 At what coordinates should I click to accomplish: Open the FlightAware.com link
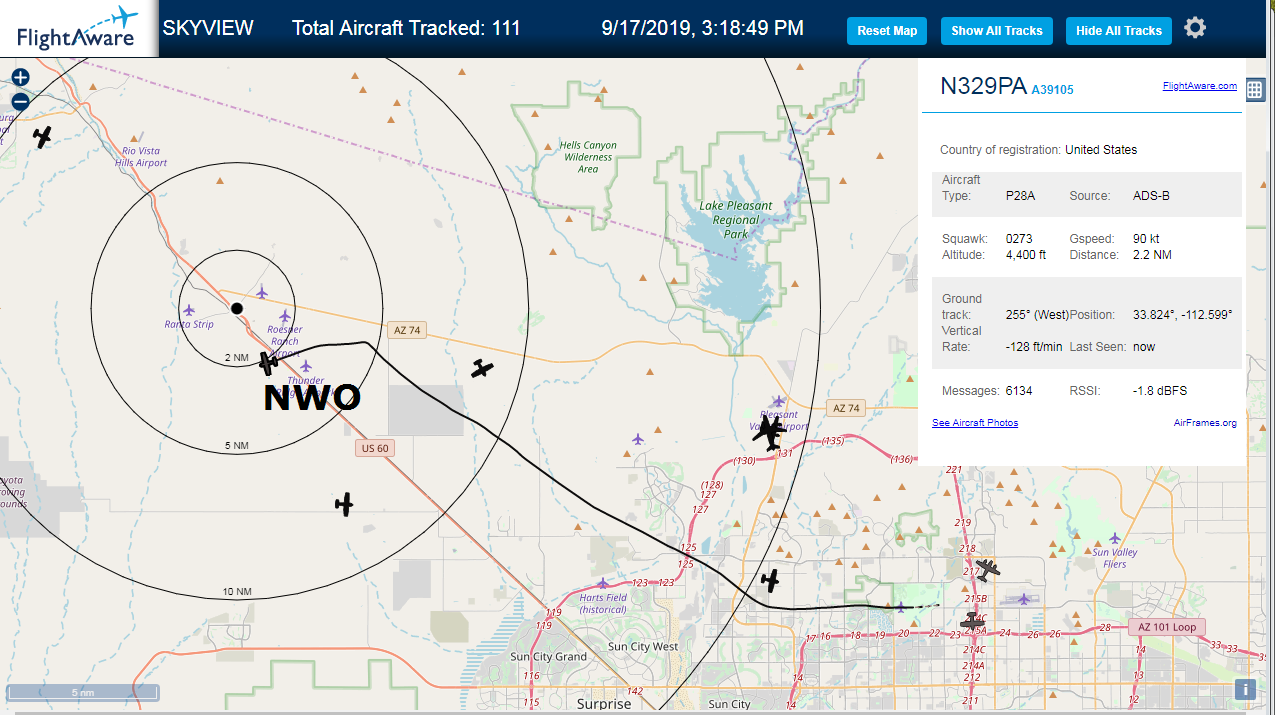[x=1199, y=86]
